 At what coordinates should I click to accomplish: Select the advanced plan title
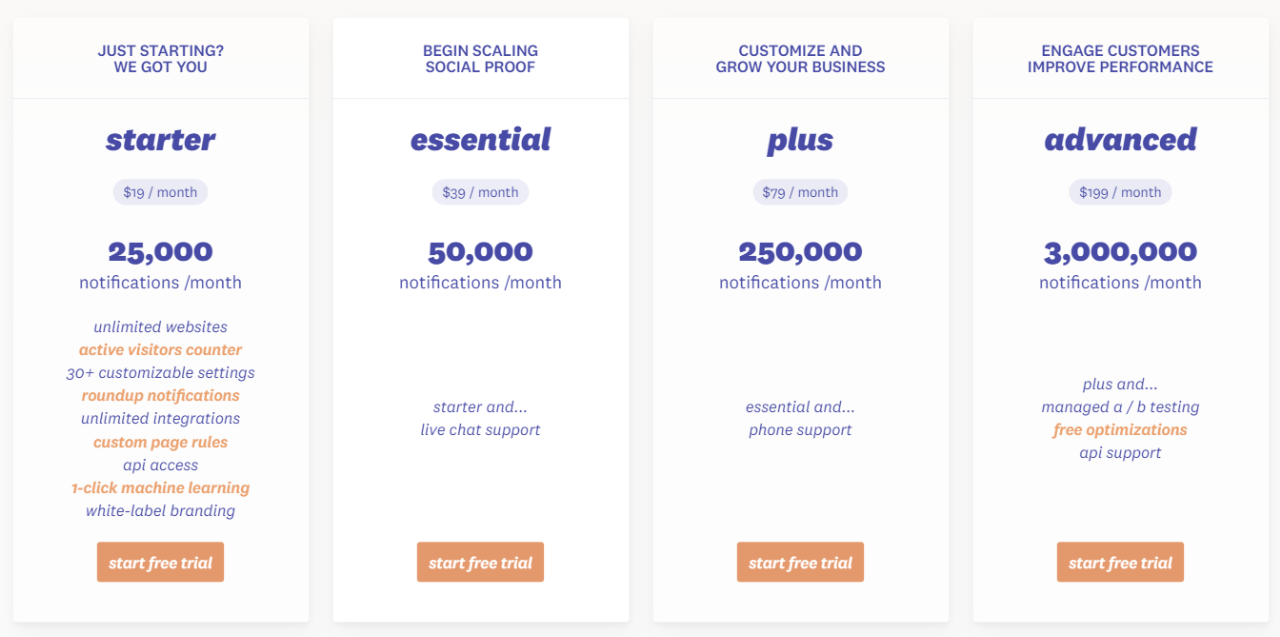tap(1120, 140)
